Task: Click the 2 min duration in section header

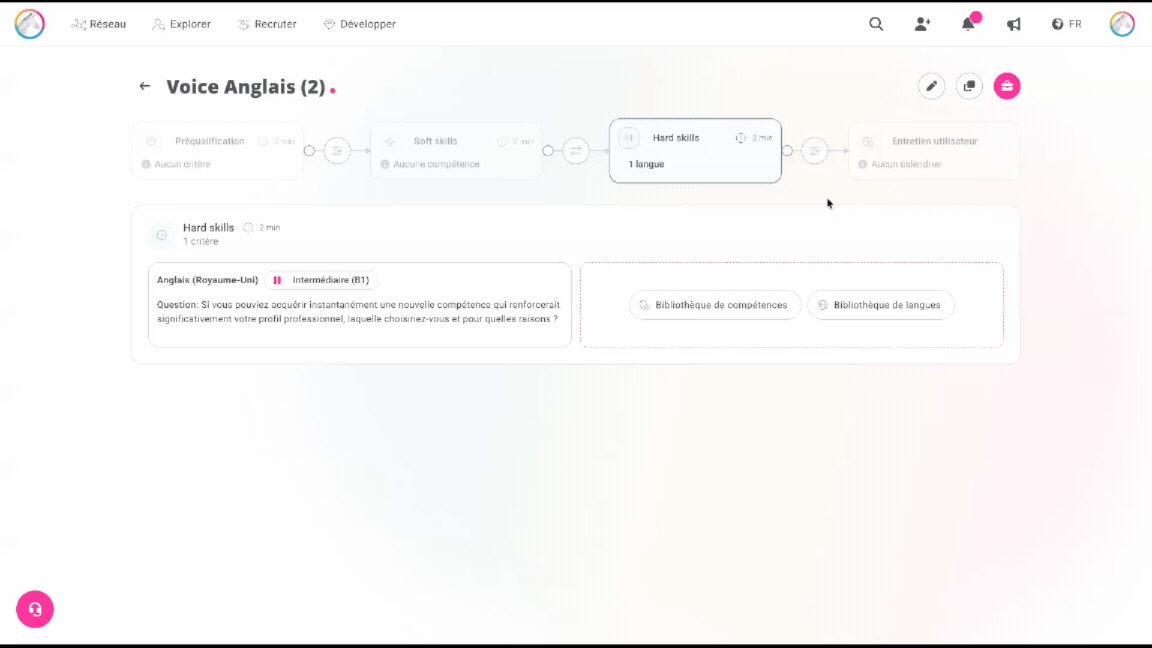Action: pos(262,228)
